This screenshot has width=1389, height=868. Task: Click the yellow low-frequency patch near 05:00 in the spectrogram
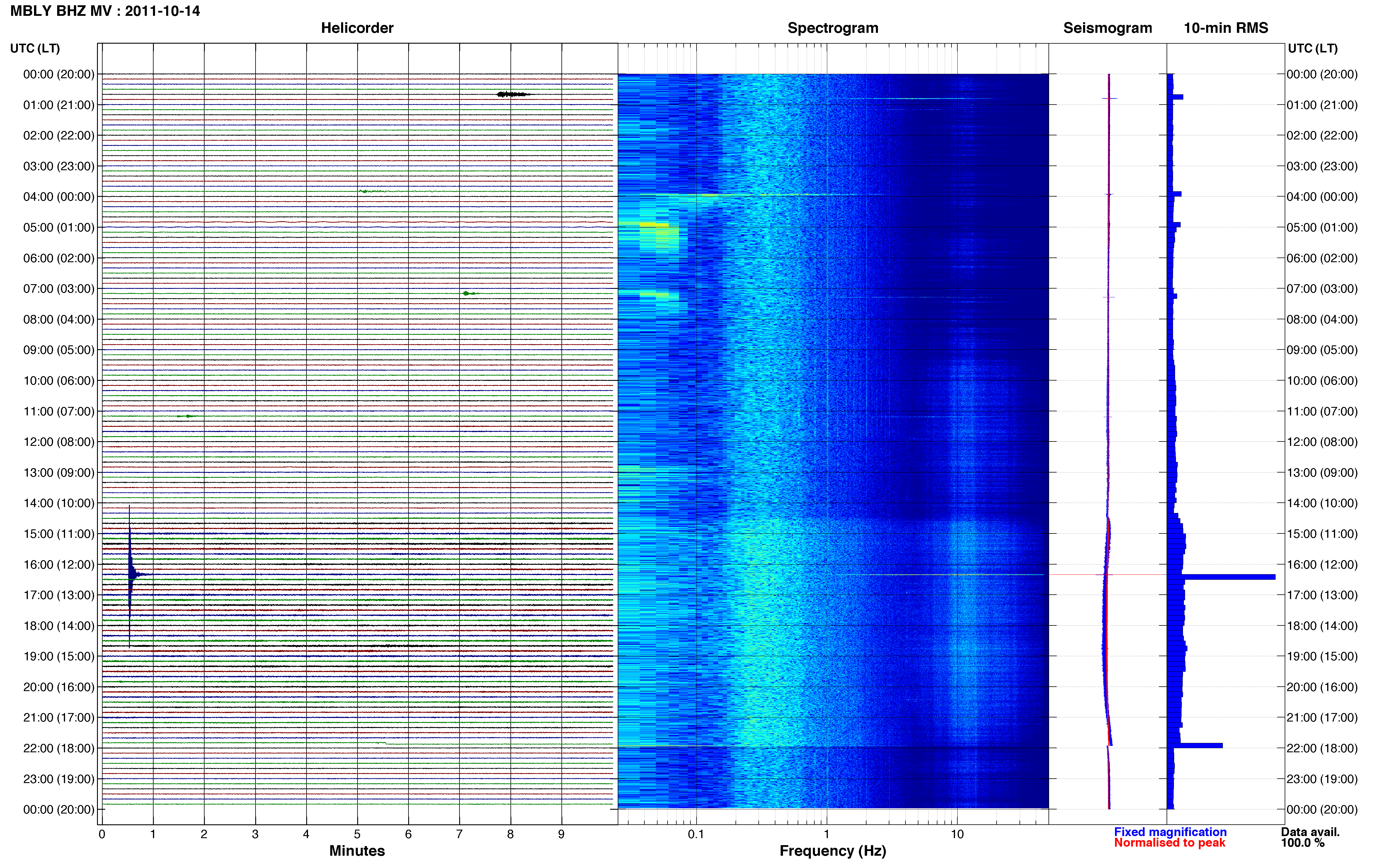click(654, 224)
